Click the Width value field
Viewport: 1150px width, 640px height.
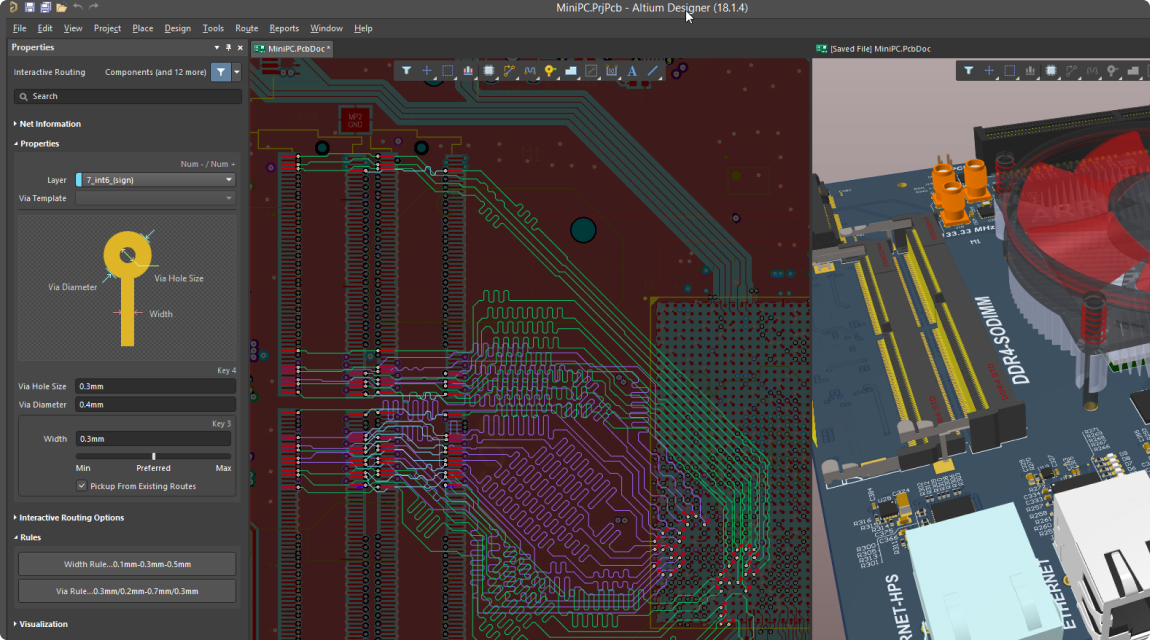pyautogui.click(x=153, y=439)
